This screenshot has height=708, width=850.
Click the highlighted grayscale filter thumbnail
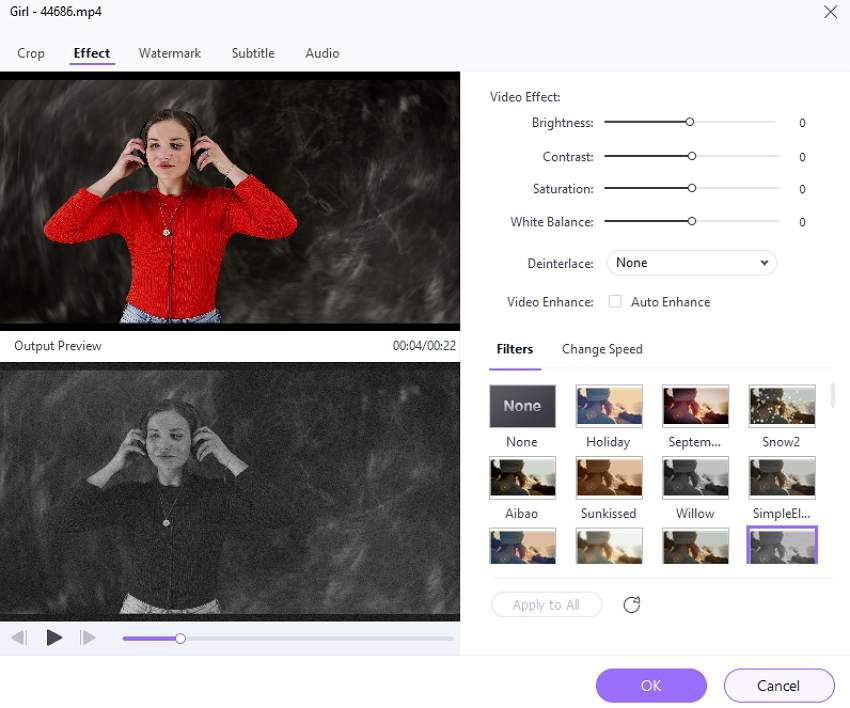tap(782, 545)
